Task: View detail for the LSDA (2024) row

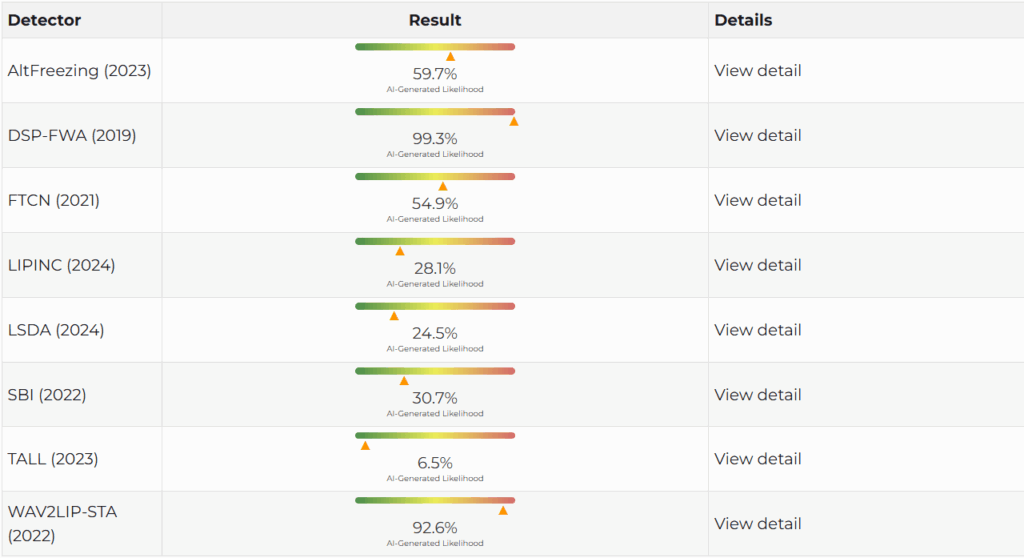Action: (758, 330)
